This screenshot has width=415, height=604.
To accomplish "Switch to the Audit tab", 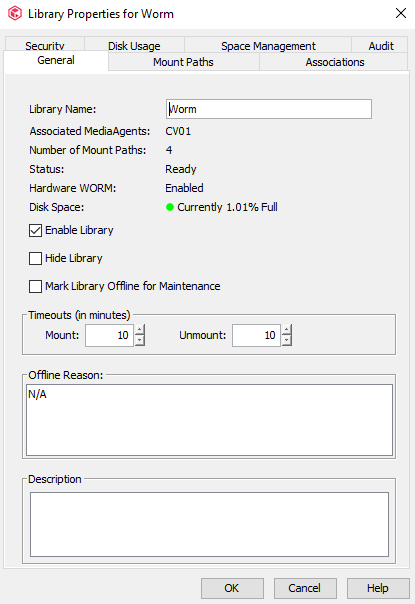I will [x=381, y=45].
